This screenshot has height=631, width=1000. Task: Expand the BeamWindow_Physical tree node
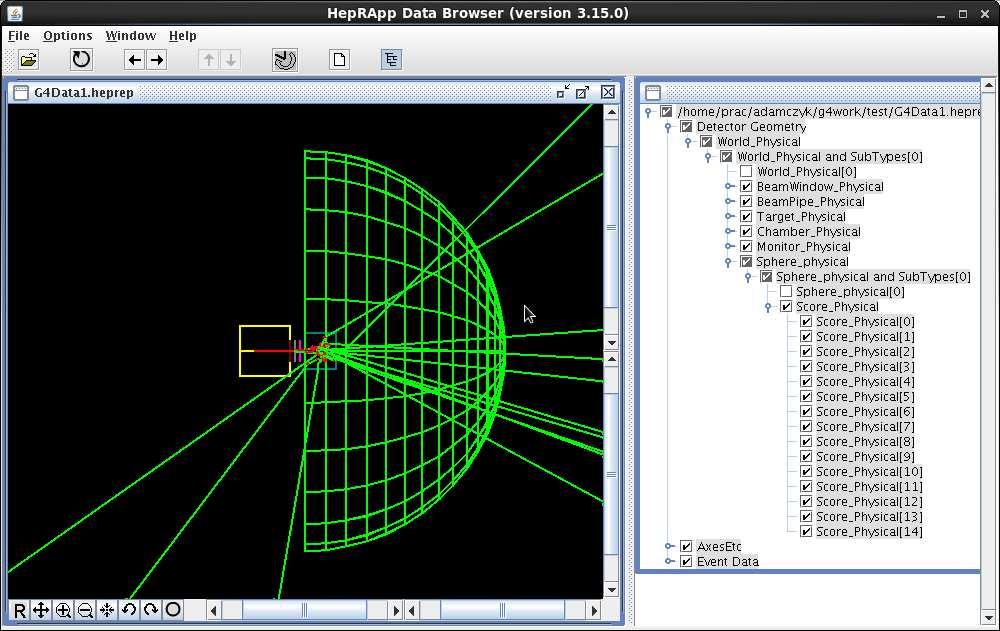(x=730, y=186)
